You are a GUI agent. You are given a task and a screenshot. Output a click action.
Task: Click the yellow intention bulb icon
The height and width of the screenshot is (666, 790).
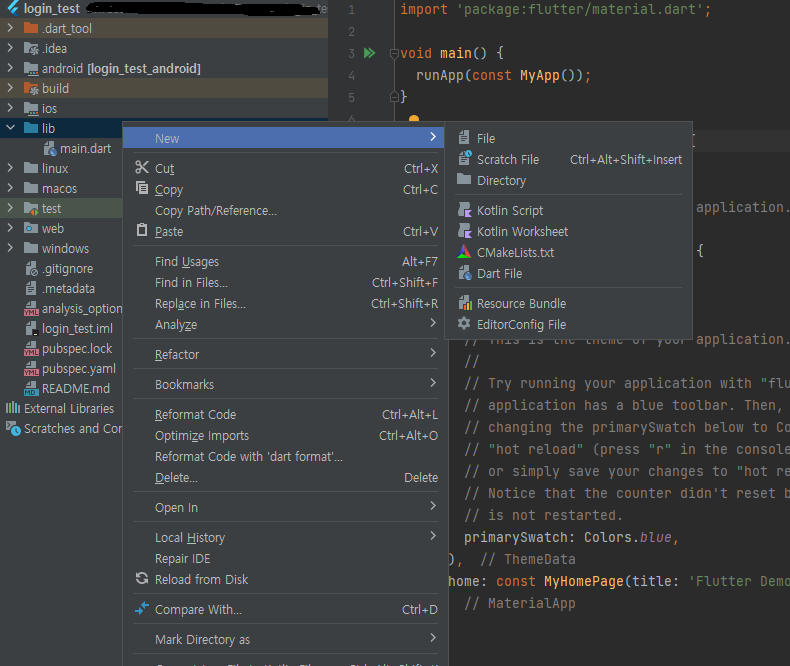(x=414, y=119)
